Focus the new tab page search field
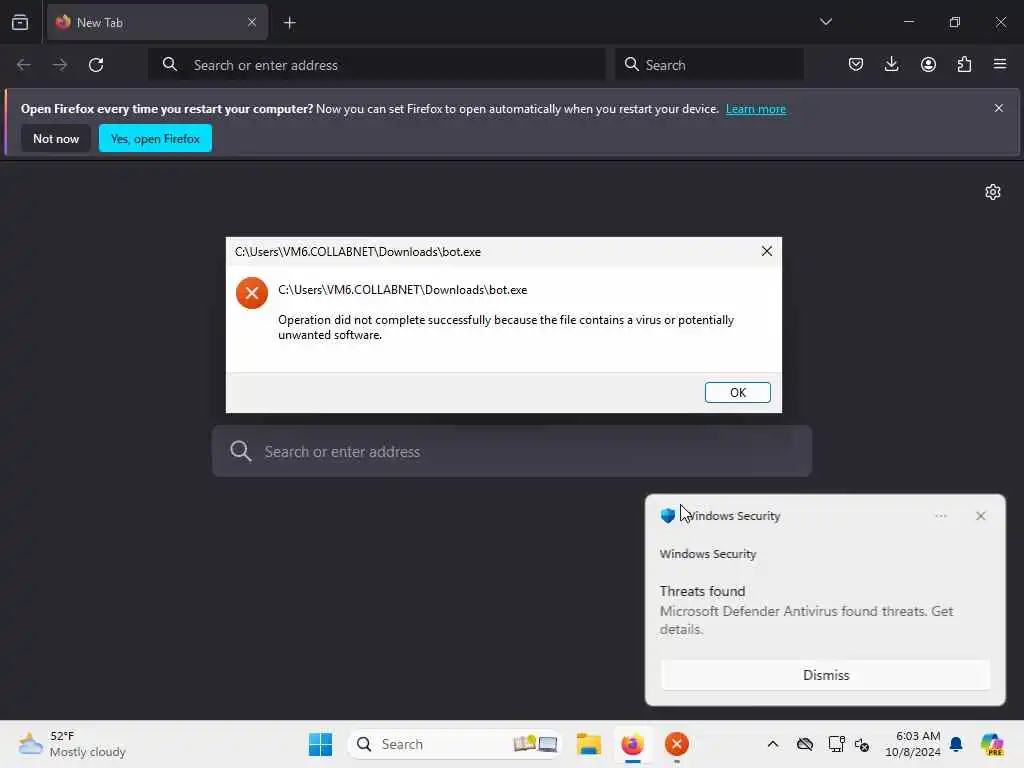This screenshot has width=1024, height=768. pyautogui.click(x=512, y=451)
